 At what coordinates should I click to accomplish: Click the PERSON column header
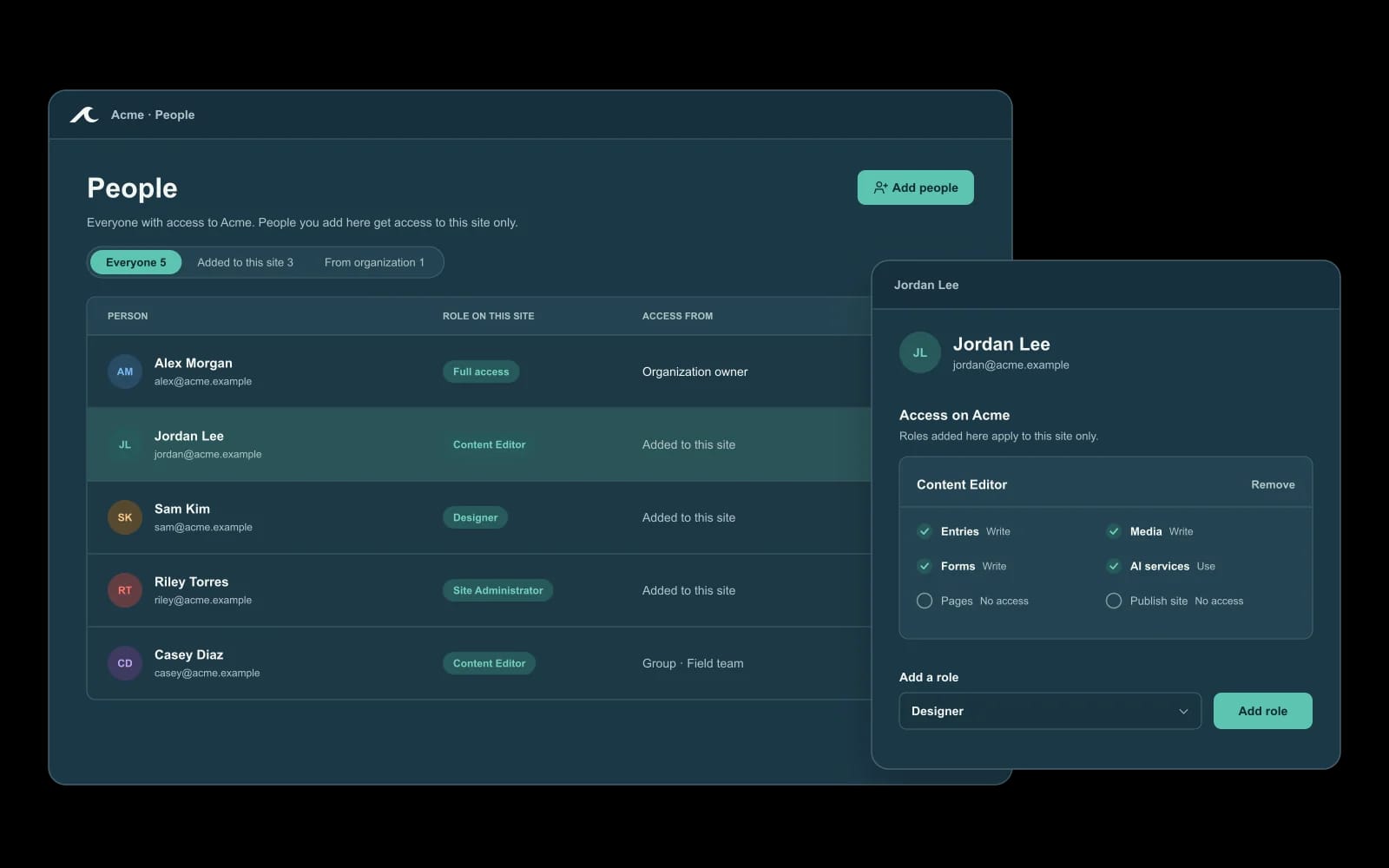point(128,316)
